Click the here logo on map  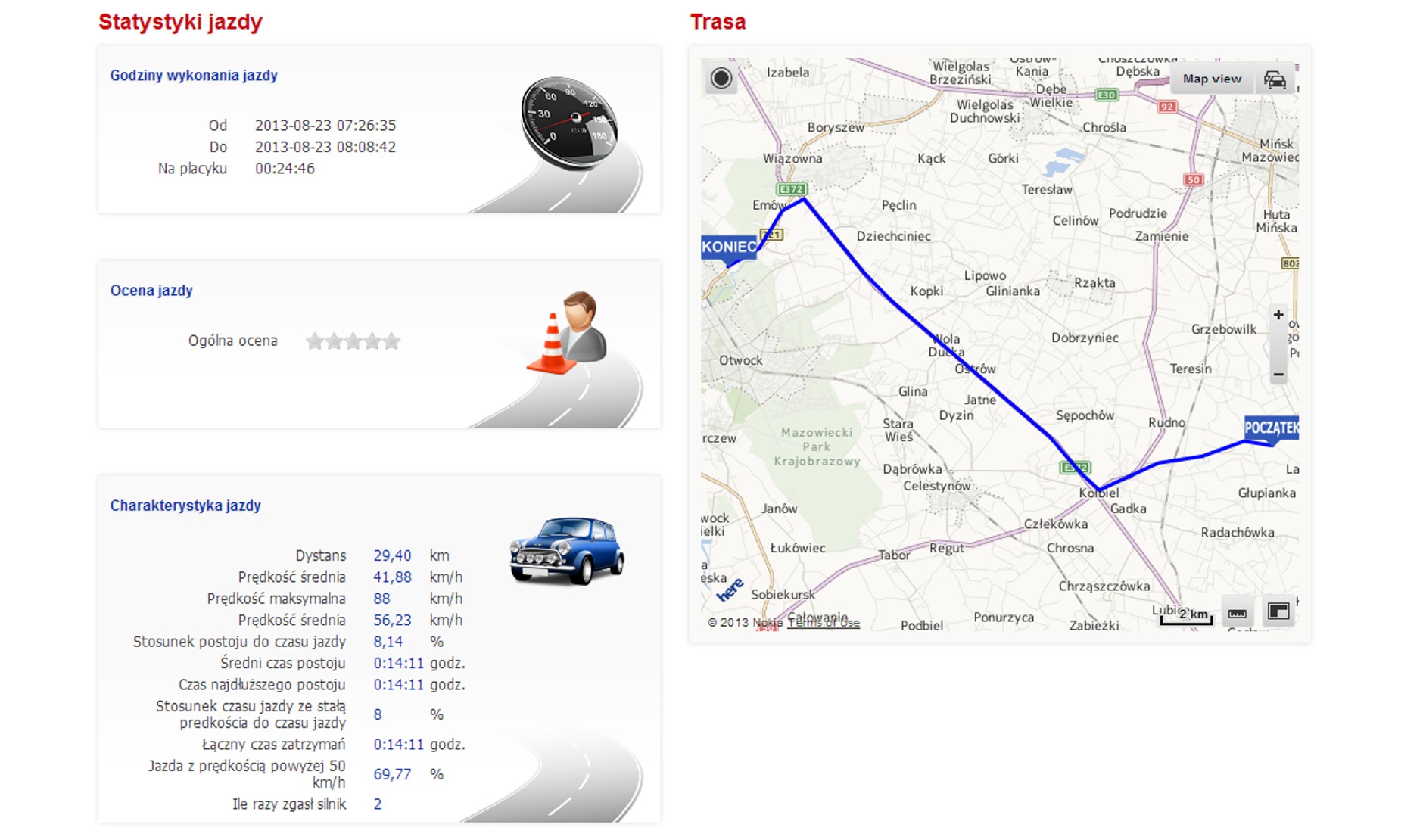tap(730, 590)
